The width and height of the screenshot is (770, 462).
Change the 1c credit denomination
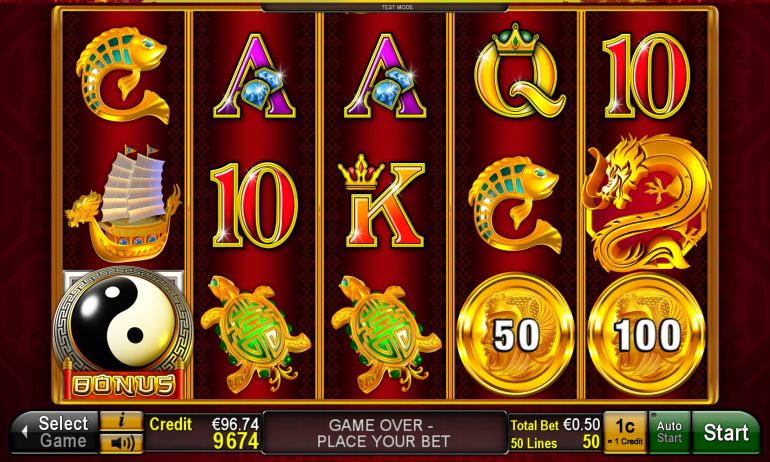(x=625, y=432)
